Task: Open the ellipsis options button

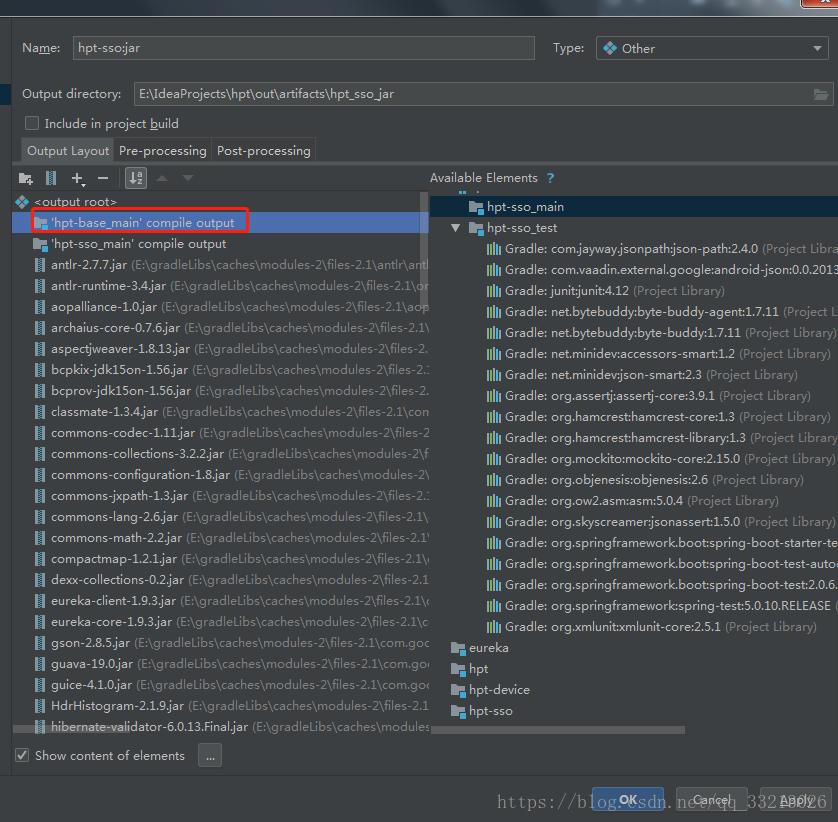Action: pyautogui.click(x=210, y=756)
